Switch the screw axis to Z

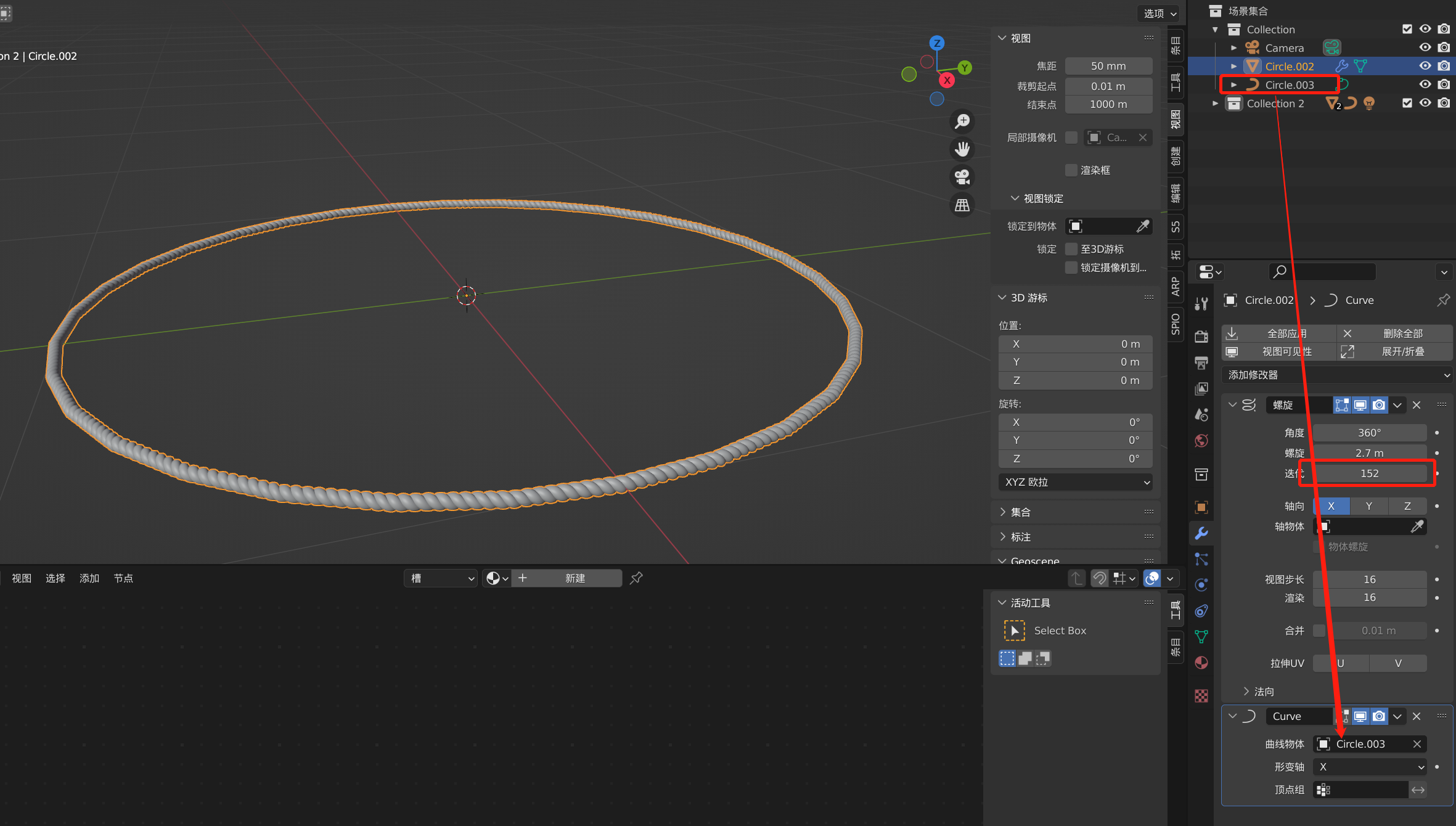(x=1407, y=505)
